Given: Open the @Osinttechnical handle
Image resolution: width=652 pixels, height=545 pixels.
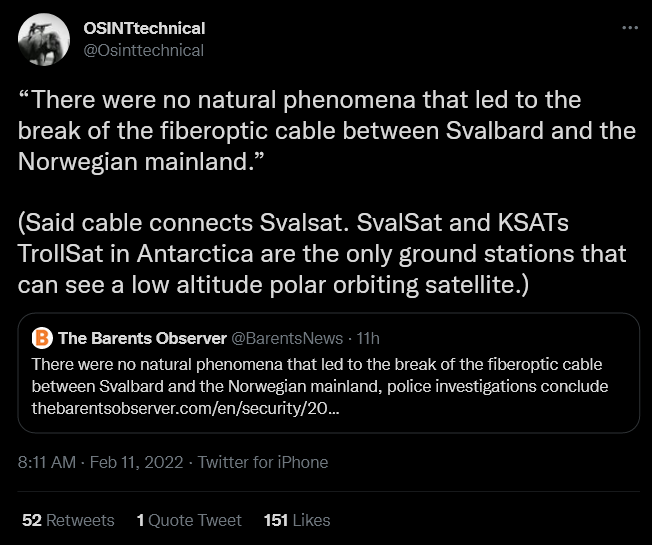Looking at the screenshot, I should [143, 50].
